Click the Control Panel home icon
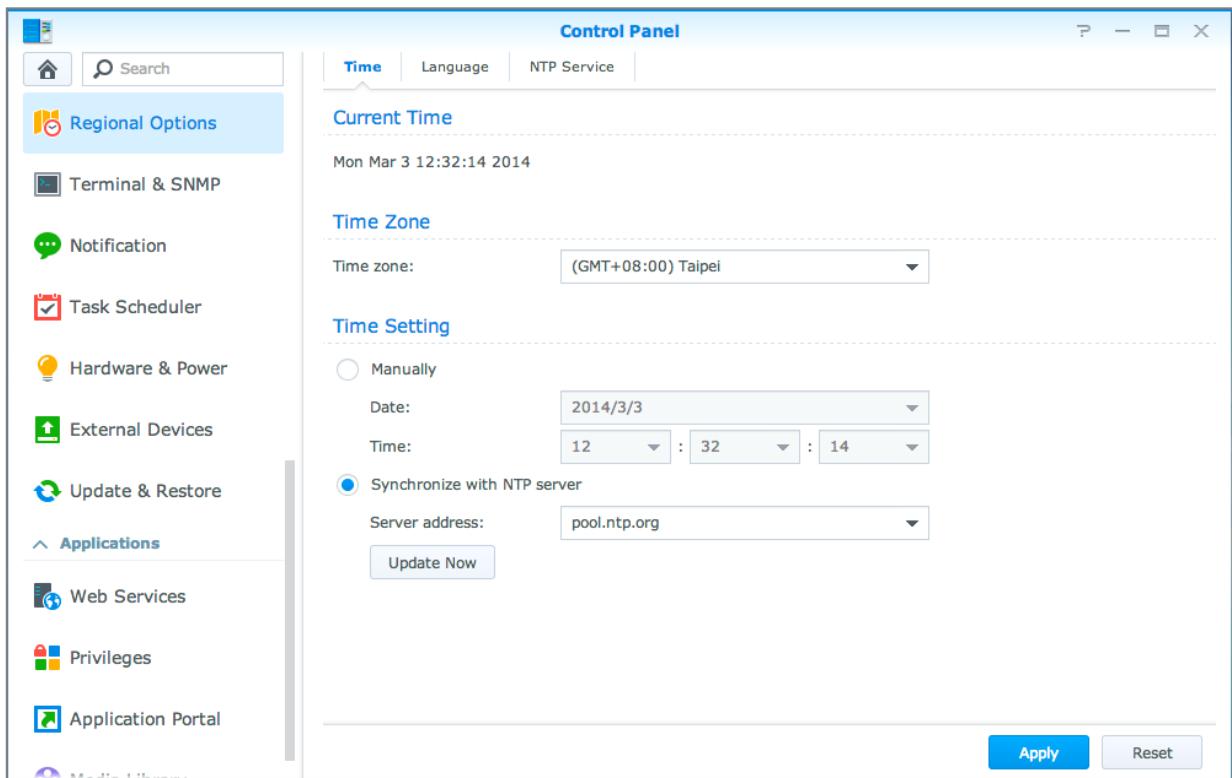This screenshot has width=1232, height=778. tap(48, 69)
